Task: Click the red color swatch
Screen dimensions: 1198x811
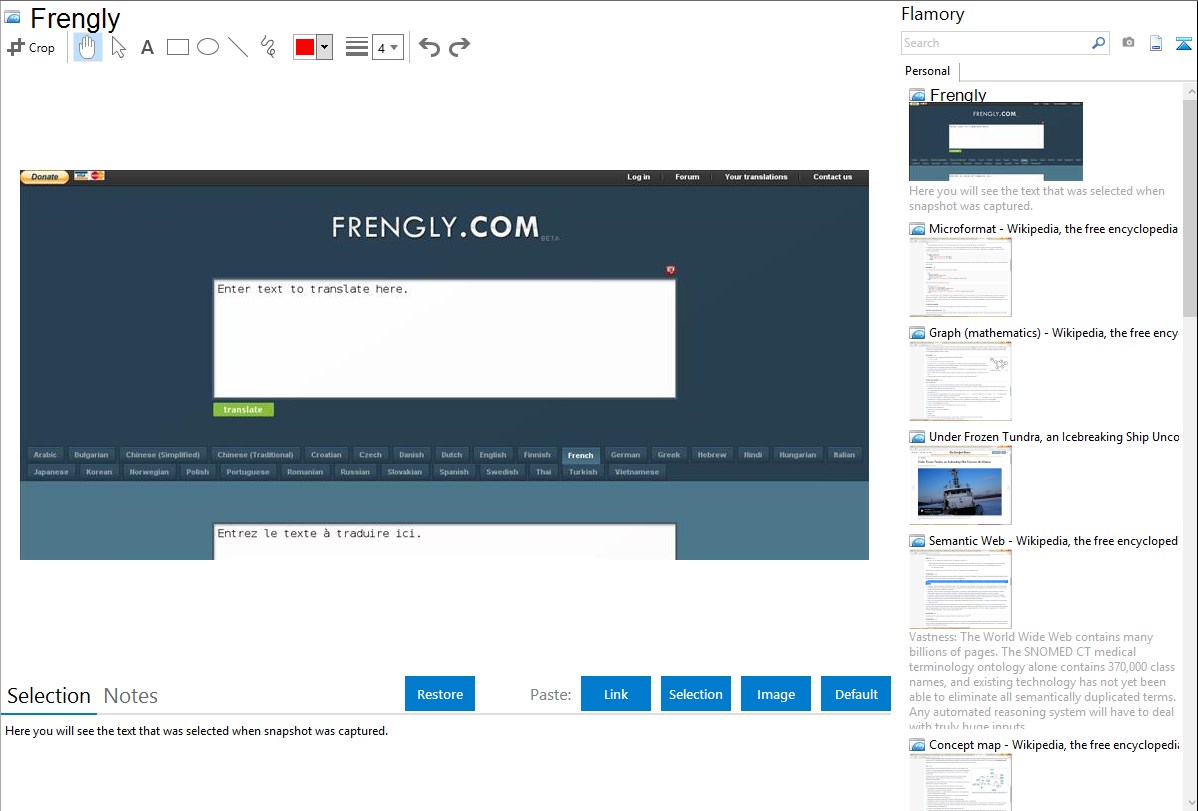Action: tap(305, 47)
